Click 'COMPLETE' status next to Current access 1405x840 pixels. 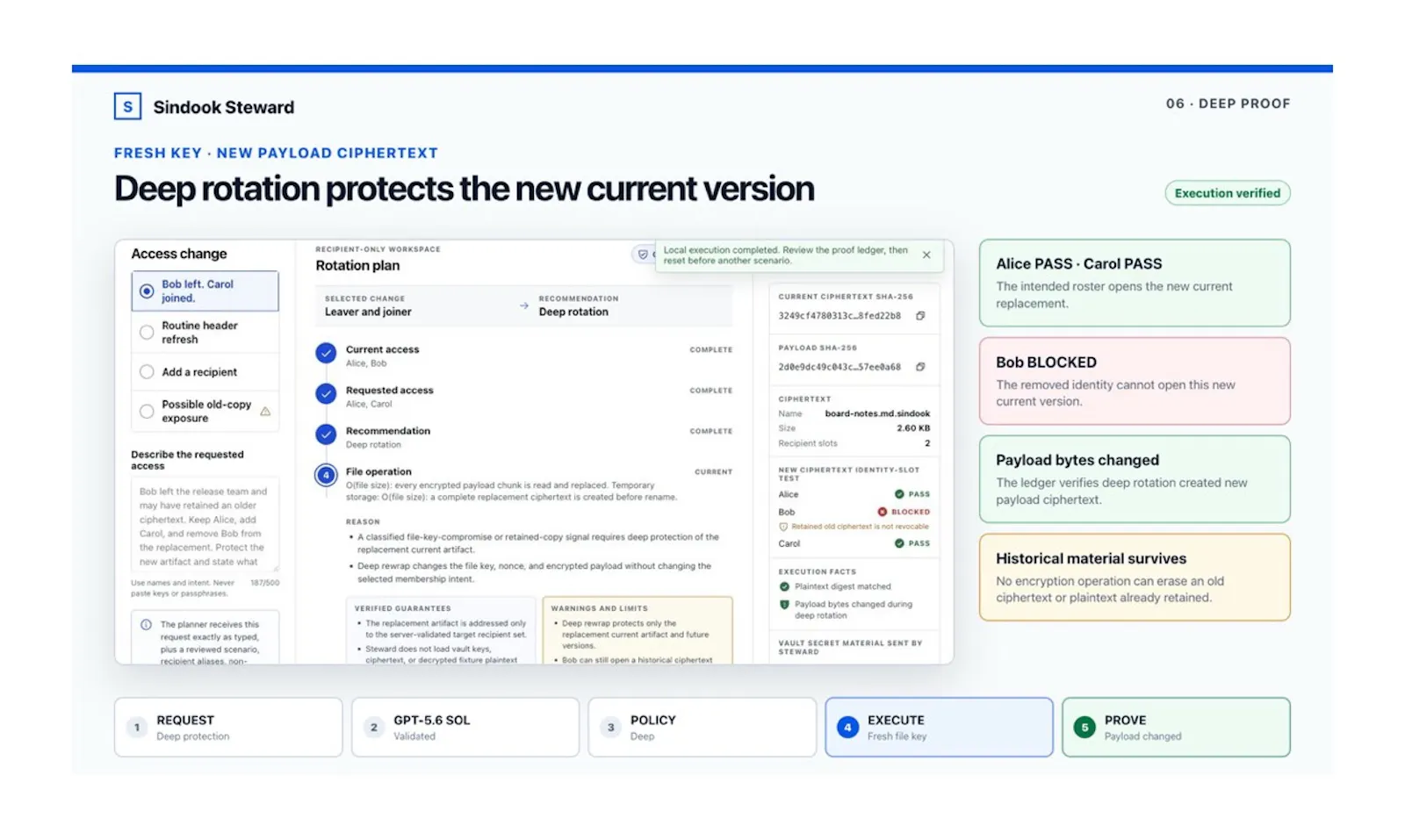710,349
